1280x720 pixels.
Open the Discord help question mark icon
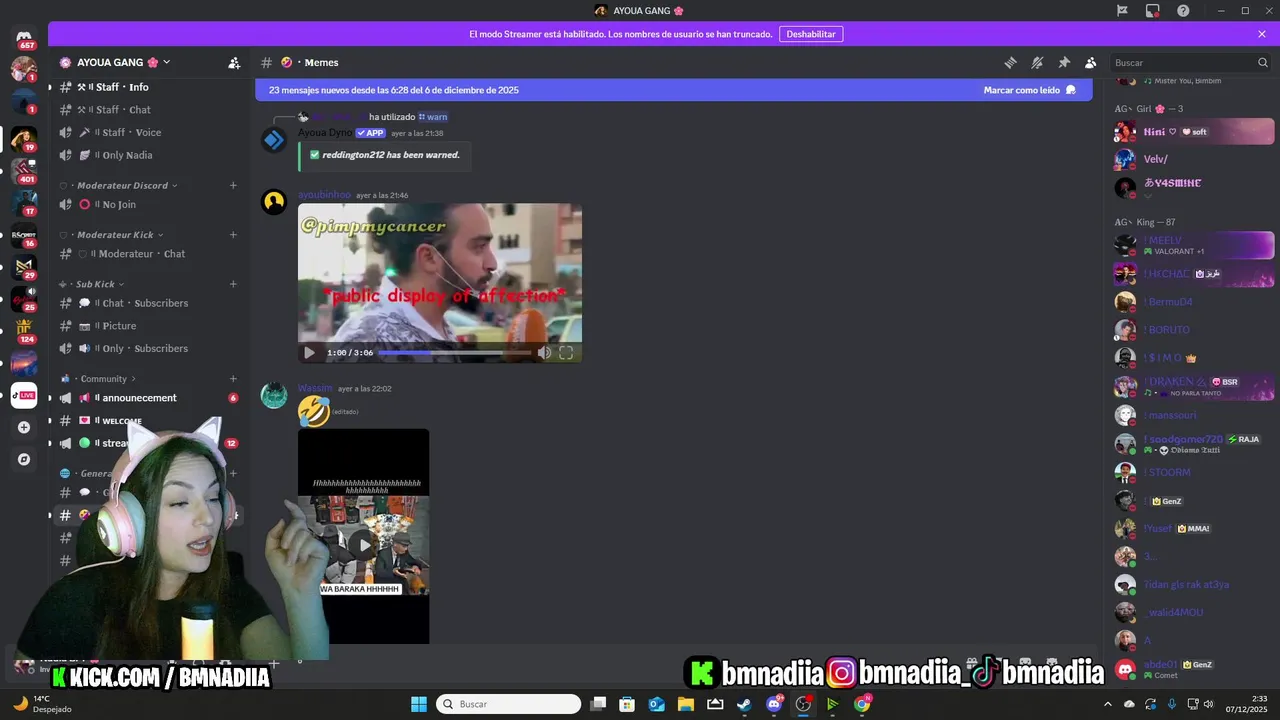point(1183,10)
